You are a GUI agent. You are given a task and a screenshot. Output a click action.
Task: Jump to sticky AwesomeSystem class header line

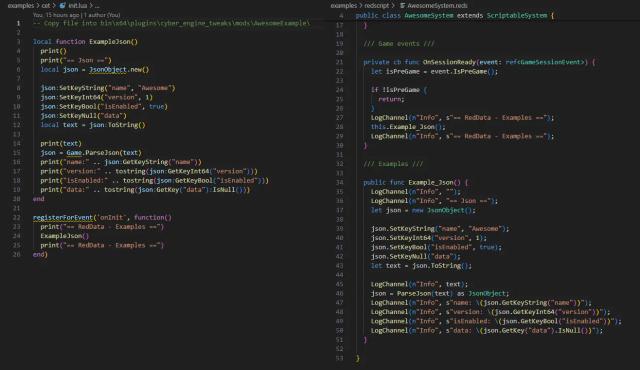[455, 16]
